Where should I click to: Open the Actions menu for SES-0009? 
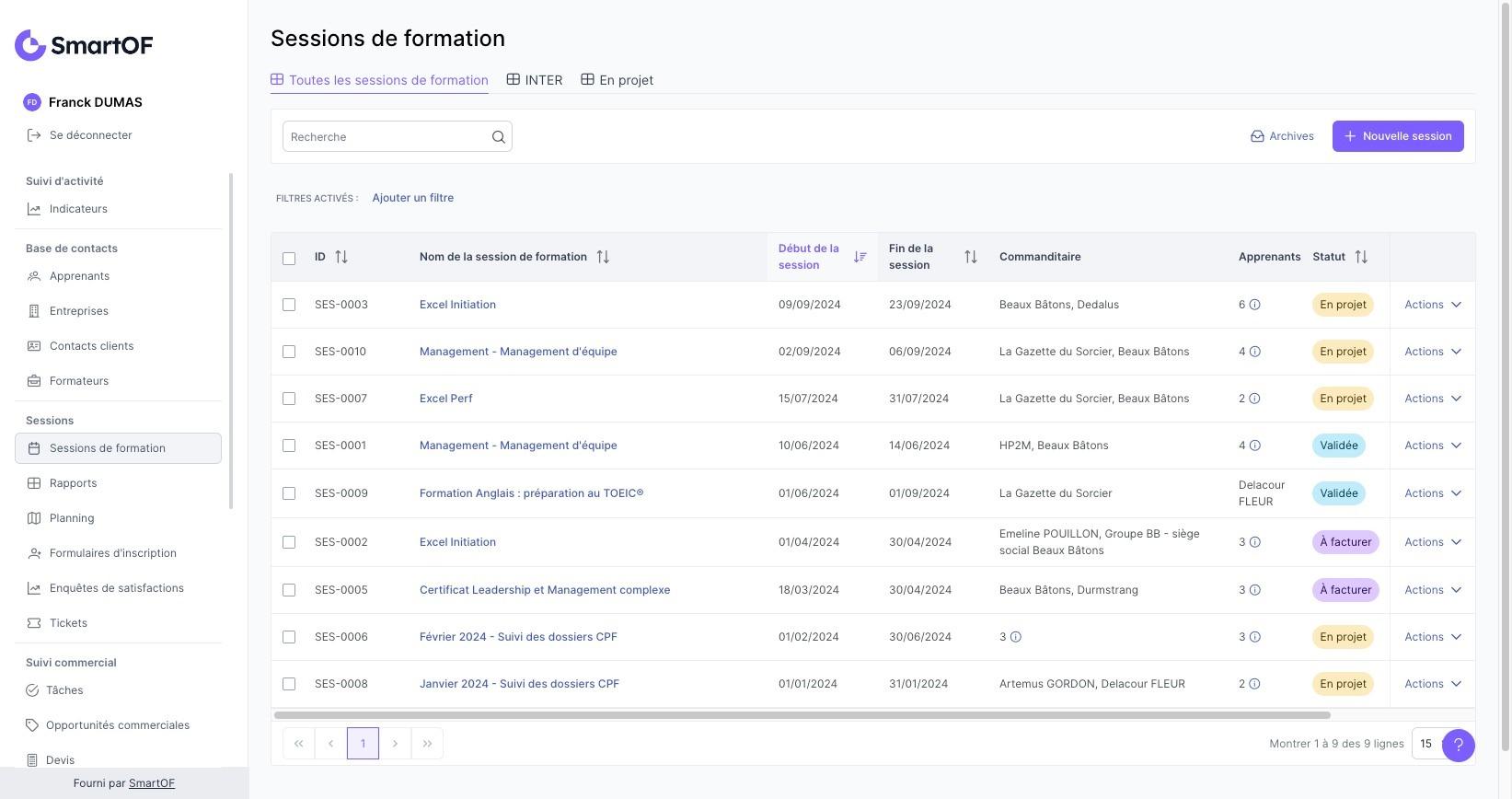coord(1432,493)
